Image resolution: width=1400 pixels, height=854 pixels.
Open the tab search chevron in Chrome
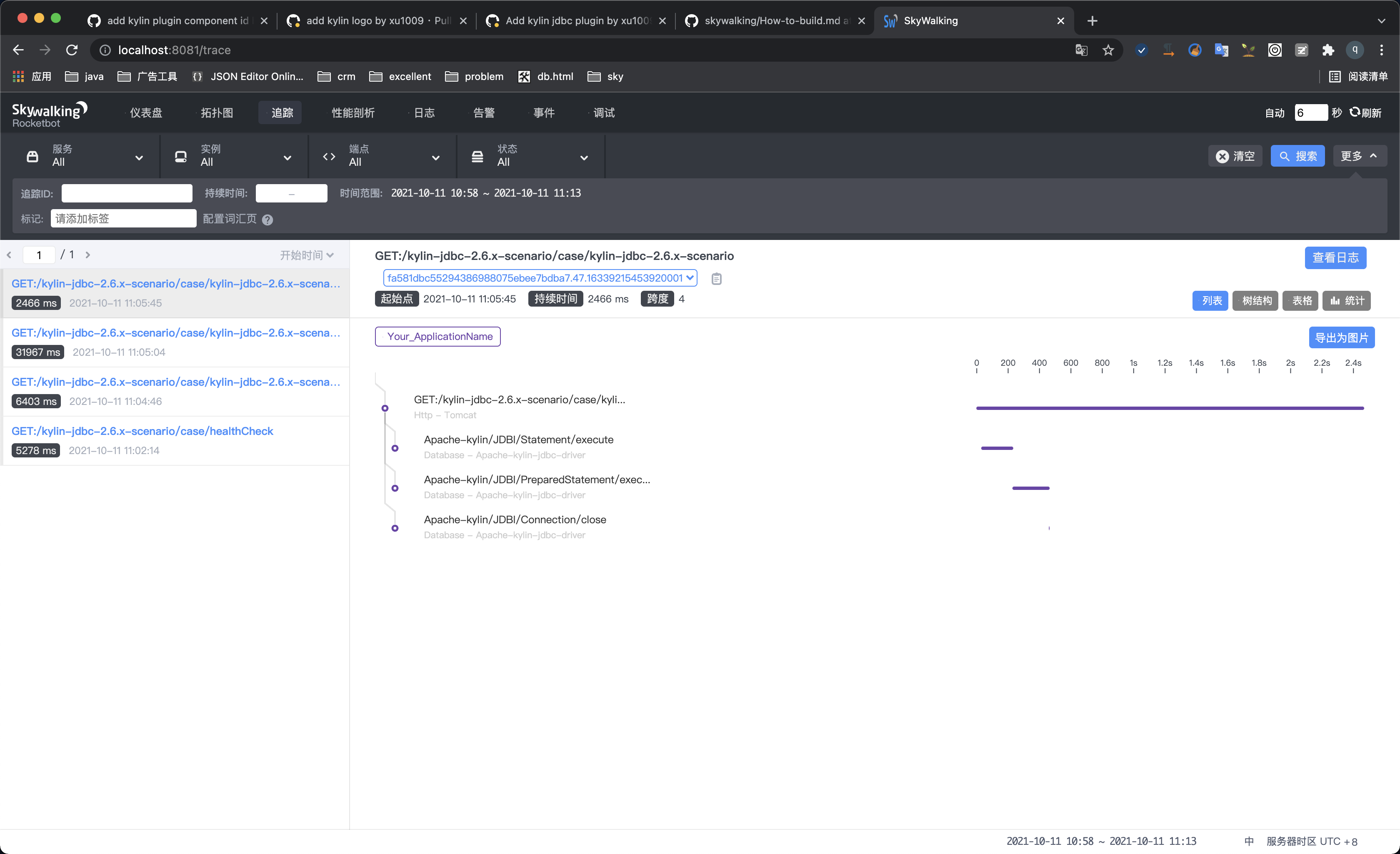click(x=1381, y=21)
